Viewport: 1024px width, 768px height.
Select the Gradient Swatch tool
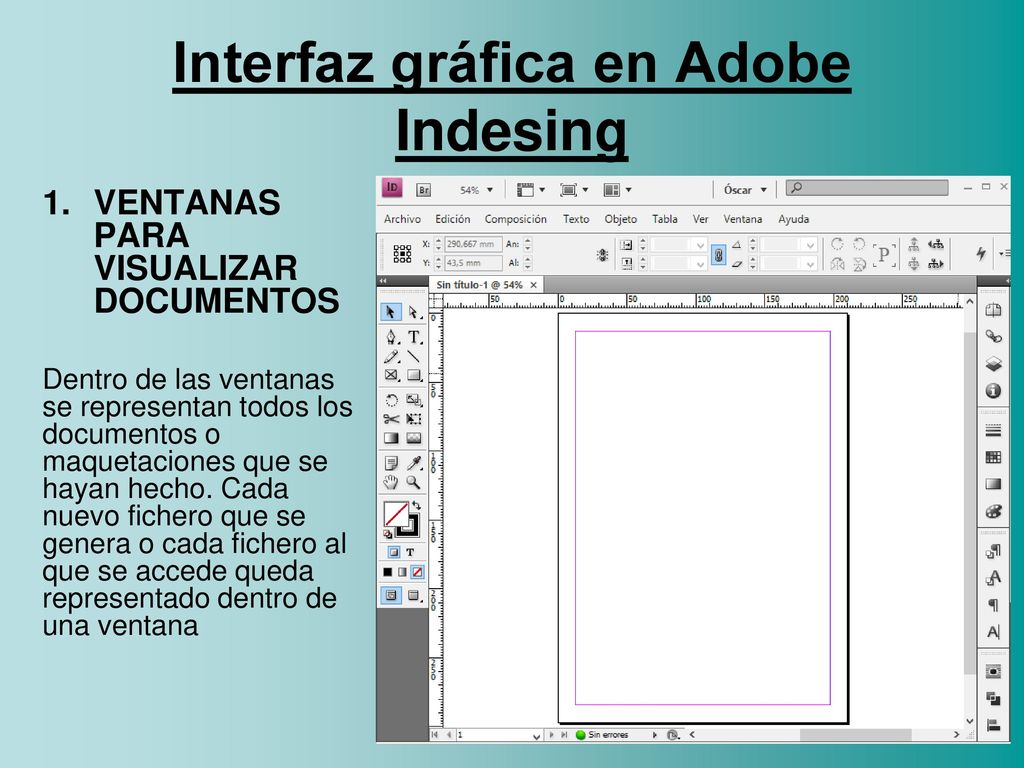click(391, 438)
